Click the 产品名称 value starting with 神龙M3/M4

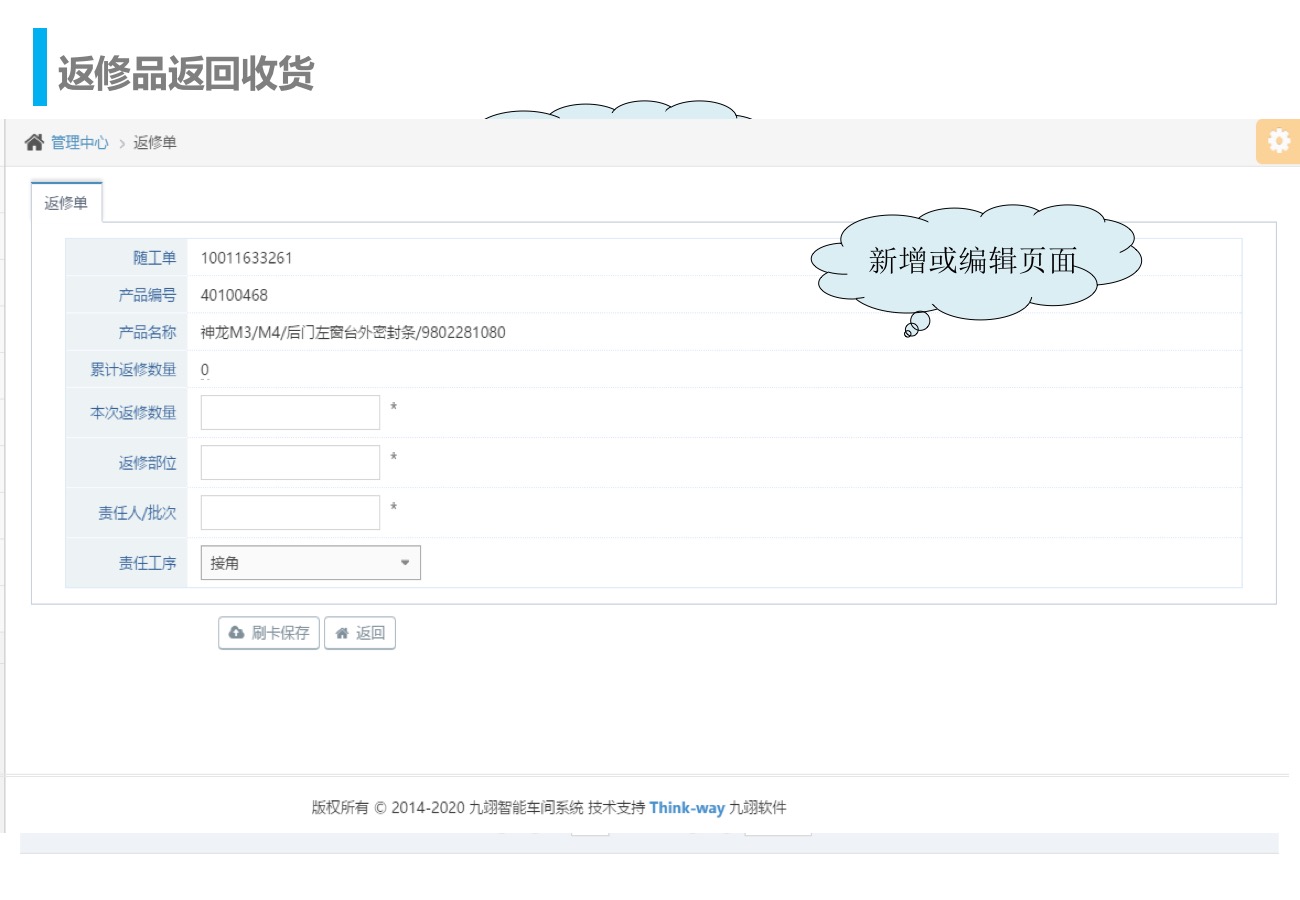click(x=353, y=333)
